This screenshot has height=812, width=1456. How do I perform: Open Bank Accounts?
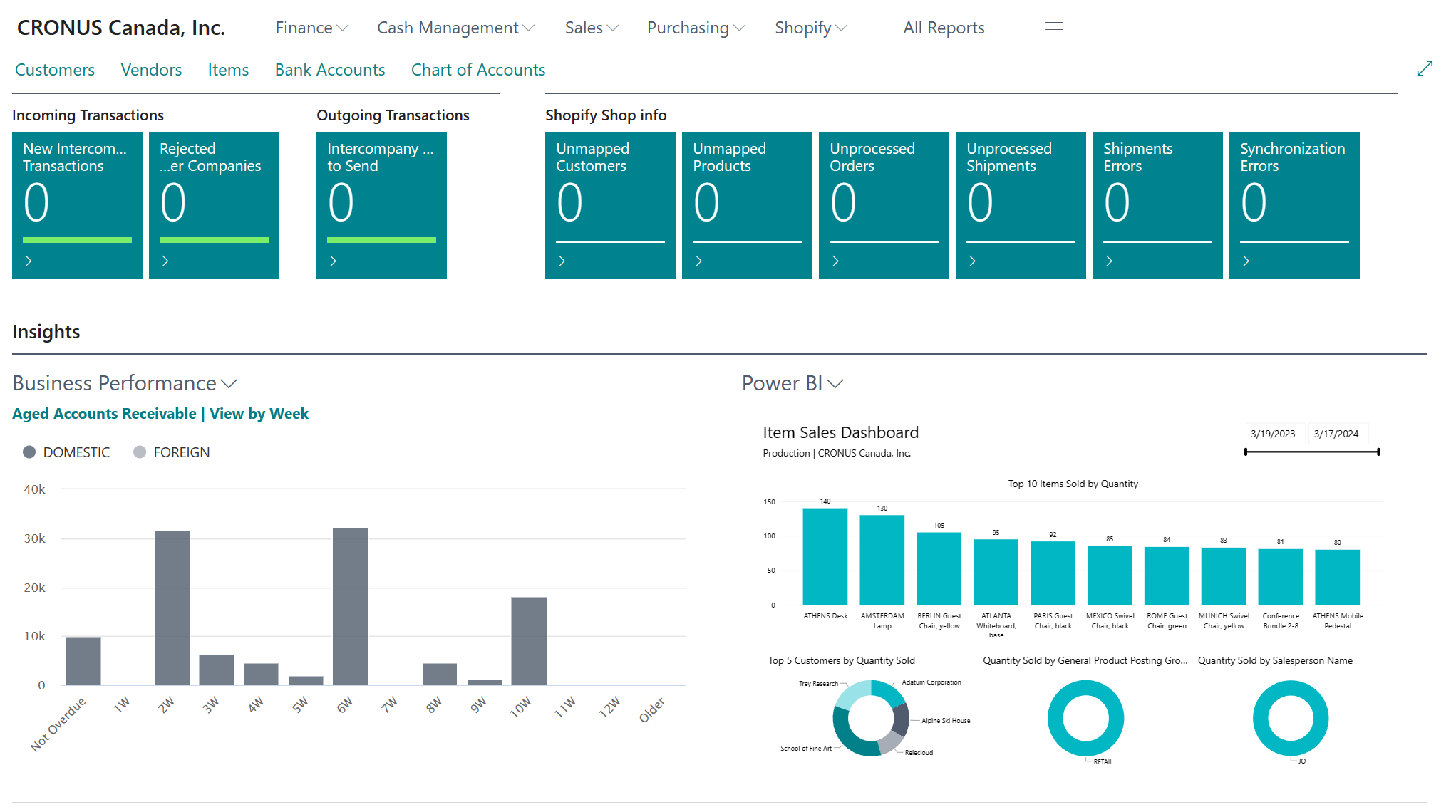tap(330, 70)
